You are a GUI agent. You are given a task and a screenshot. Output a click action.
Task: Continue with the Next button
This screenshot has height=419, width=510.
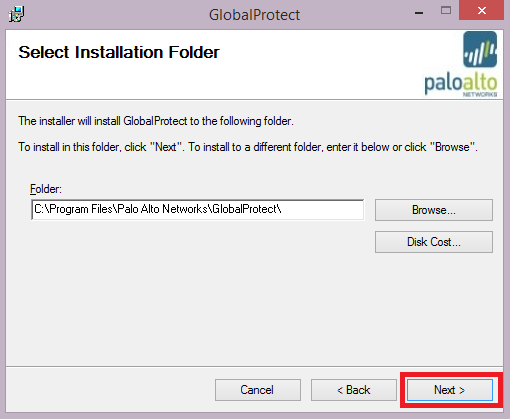coord(450,390)
